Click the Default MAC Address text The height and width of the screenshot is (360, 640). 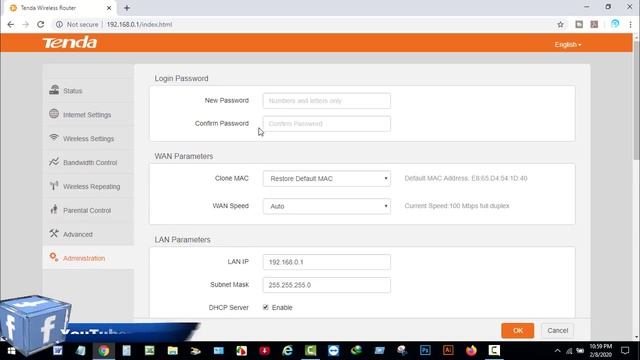pyautogui.click(x=466, y=178)
